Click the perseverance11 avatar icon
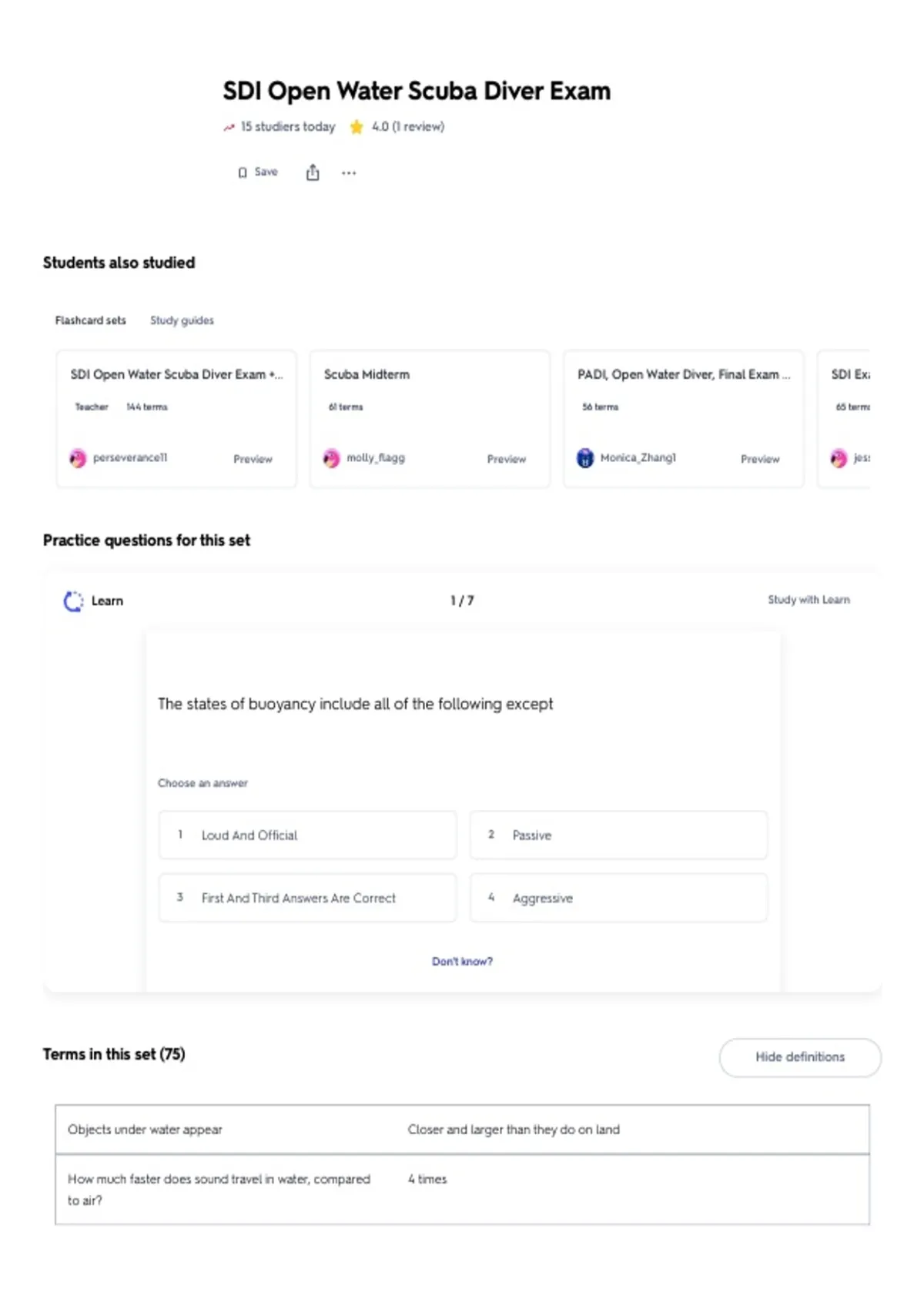Image resolution: width=924 pixels, height=1309 pixels. click(78, 458)
